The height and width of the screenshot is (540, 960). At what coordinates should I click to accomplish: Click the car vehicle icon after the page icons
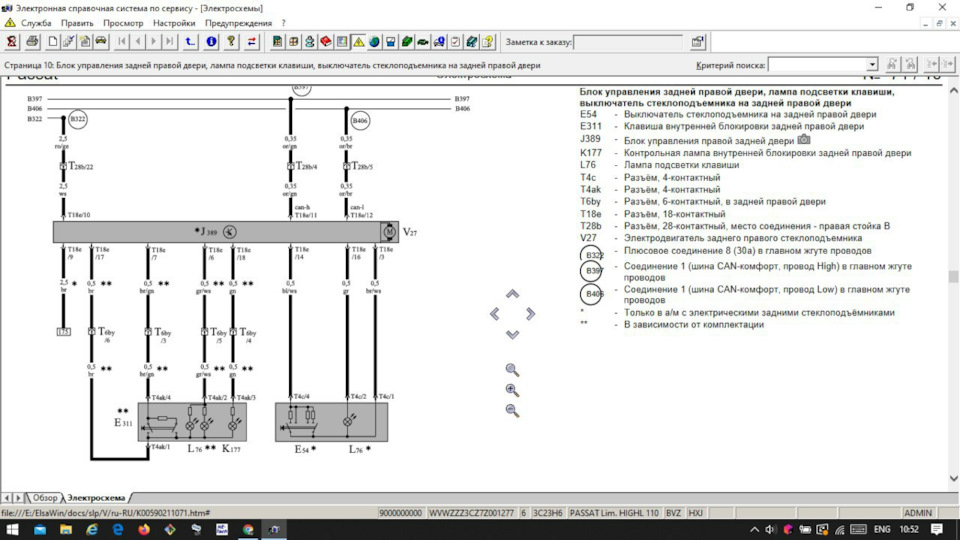[100, 42]
